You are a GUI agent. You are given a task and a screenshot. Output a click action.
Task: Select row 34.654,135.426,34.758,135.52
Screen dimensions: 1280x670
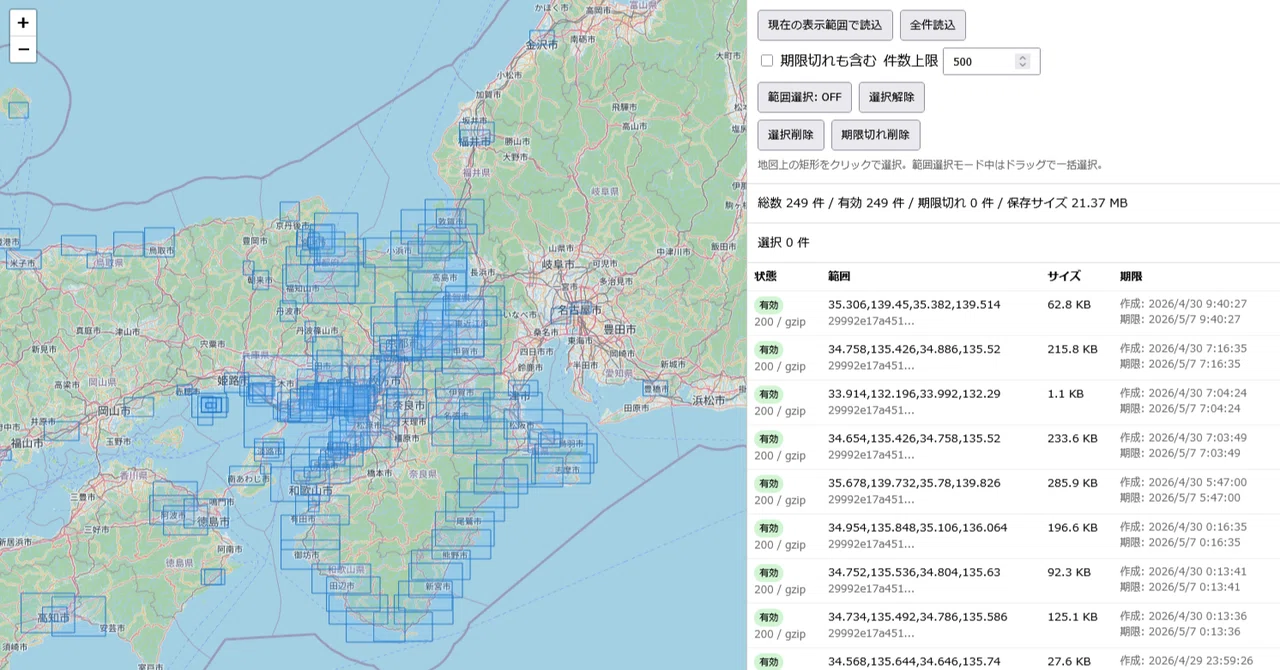(x=1013, y=447)
